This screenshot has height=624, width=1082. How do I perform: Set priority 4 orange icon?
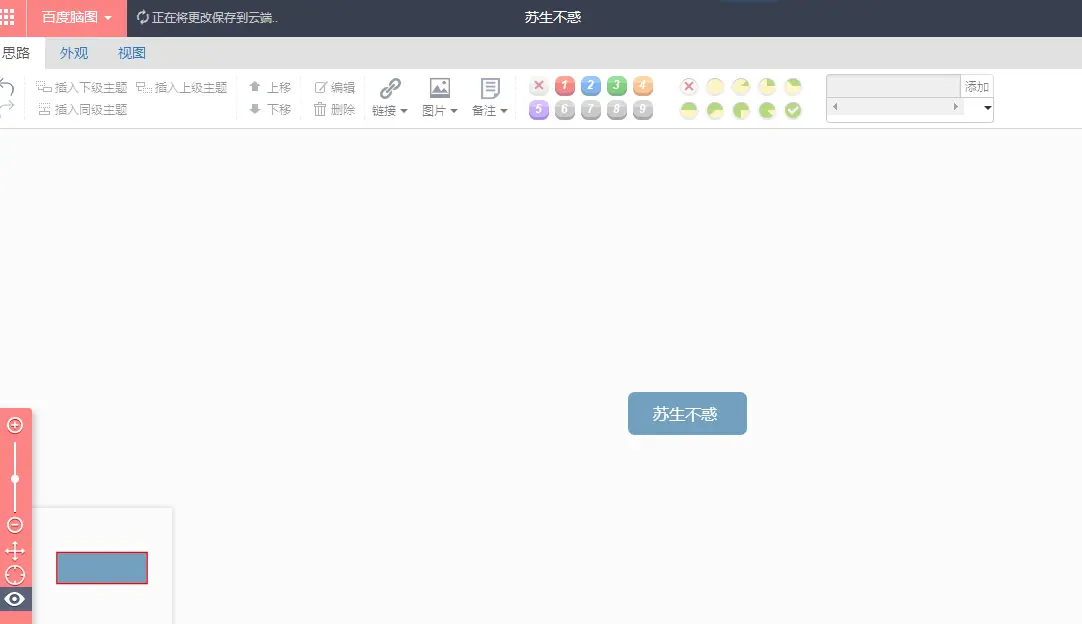click(642, 86)
